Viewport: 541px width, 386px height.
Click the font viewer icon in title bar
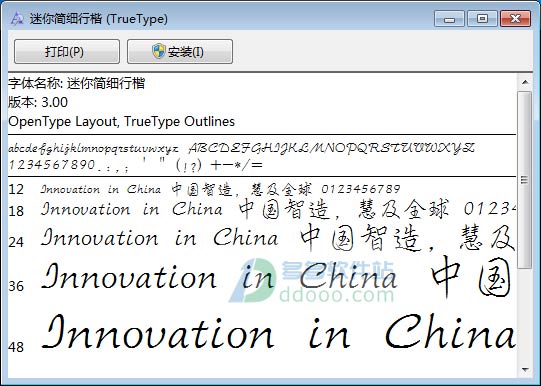(17, 19)
